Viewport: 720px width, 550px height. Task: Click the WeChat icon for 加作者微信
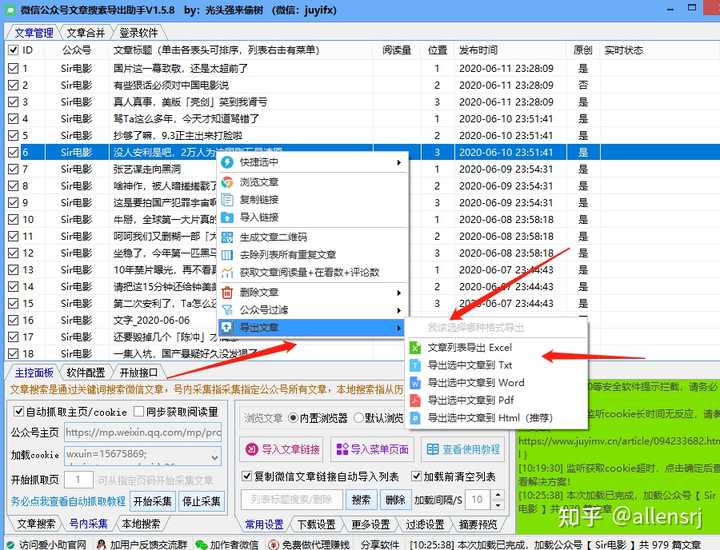tap(201, 544)
